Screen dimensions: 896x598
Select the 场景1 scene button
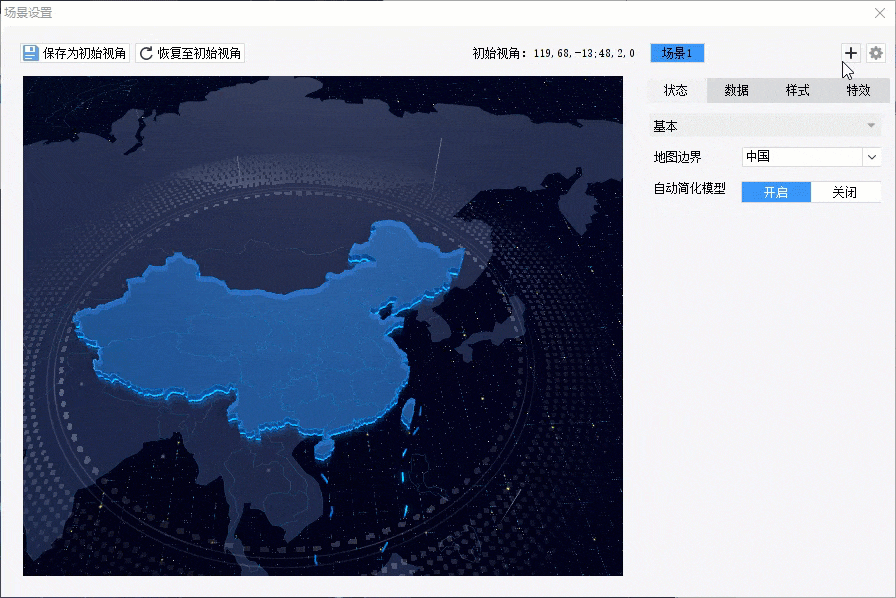tap(677, 53)
